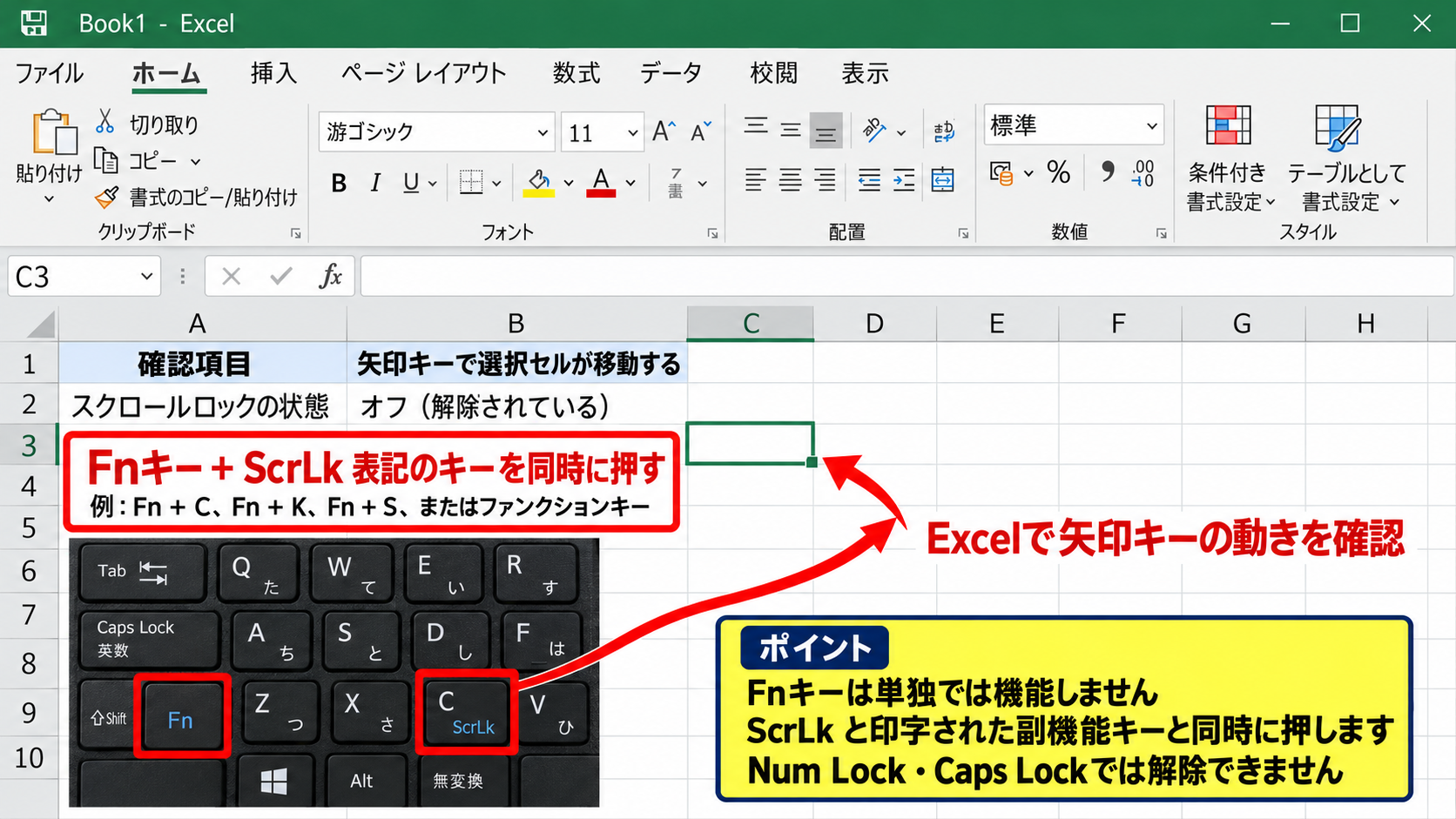Viewport: 1456px width, 819px height.
Task: Click the Format Painter brush icon
Action: click(106, 198)
